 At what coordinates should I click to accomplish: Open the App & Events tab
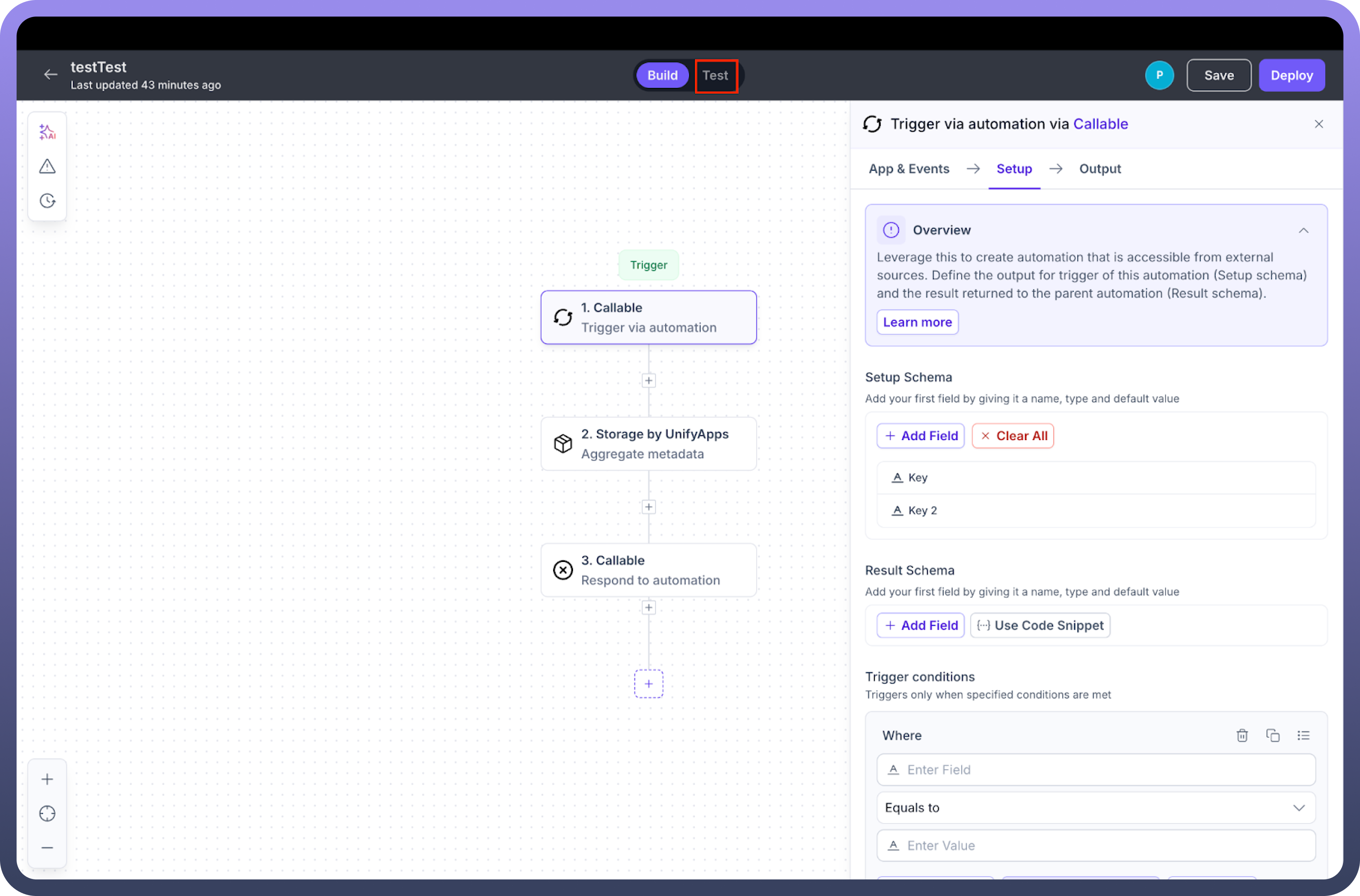[x=908, y=169]
